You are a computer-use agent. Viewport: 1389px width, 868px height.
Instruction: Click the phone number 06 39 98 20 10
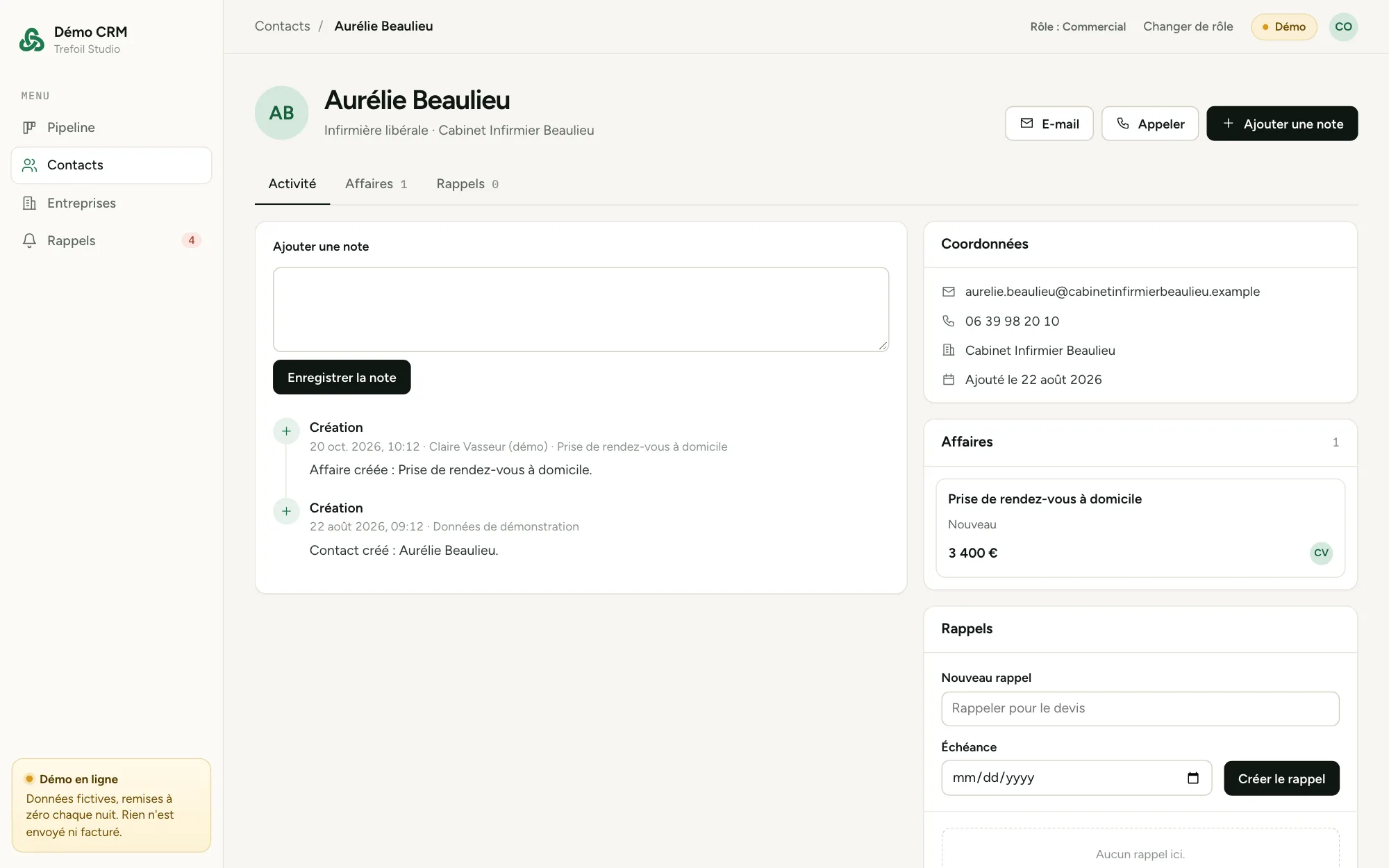click(1012, 322)
